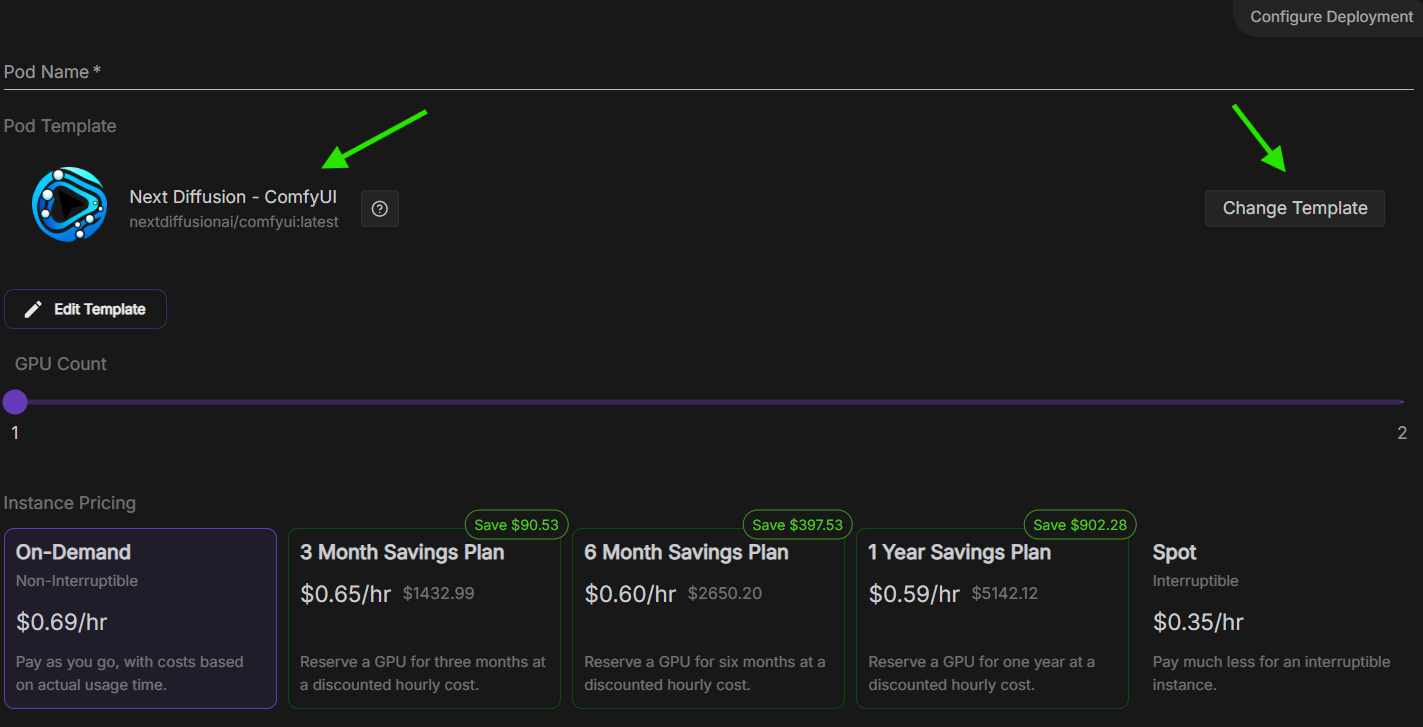Click the Next Diffusion - ComfyUI title
This screenshot has width=1423, height=727.
pos(233,197)
